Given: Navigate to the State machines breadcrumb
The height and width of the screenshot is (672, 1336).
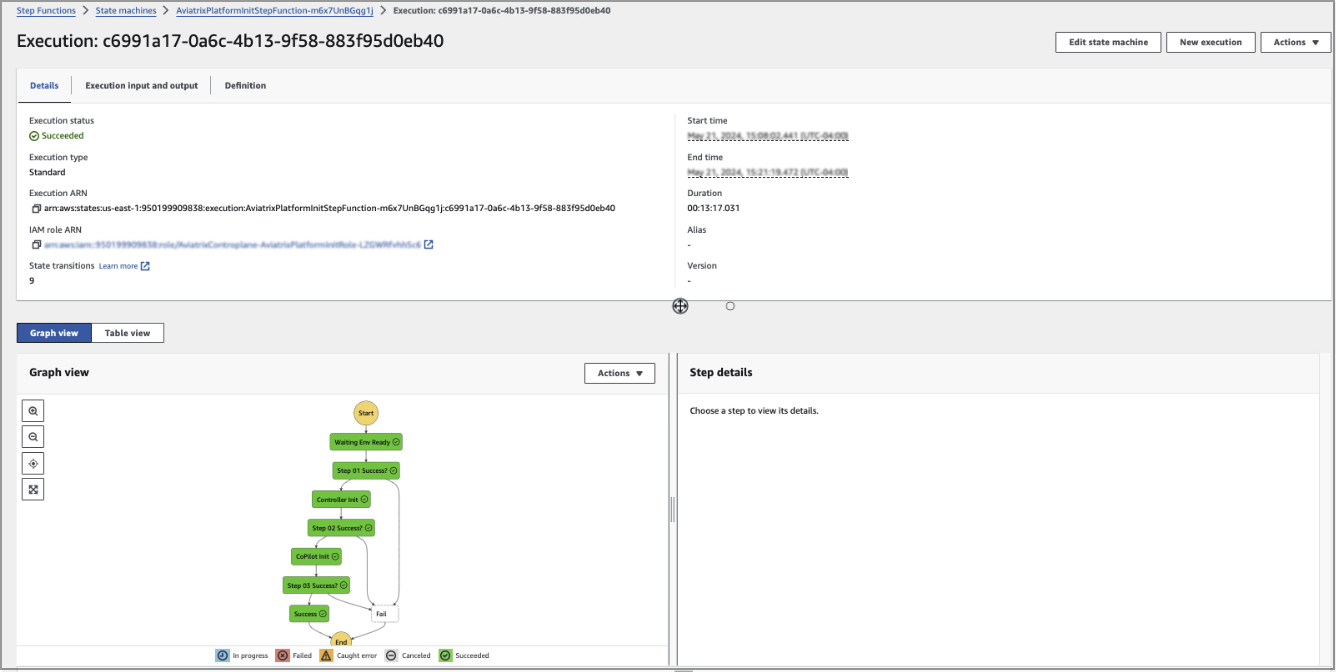Looking at the screenshot, I should (x=126, y=11).
